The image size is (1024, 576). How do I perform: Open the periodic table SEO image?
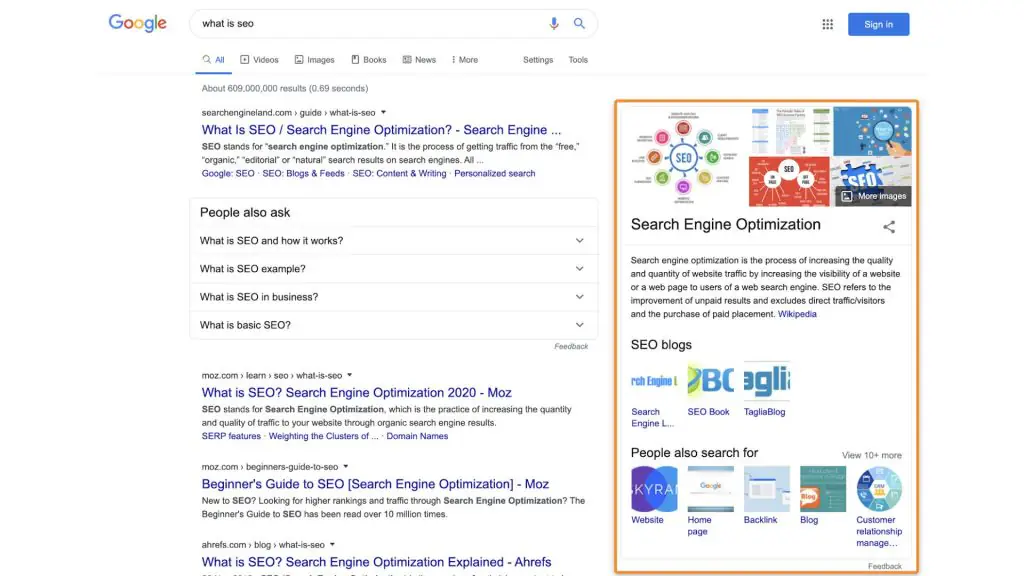(x=790, y=132)
